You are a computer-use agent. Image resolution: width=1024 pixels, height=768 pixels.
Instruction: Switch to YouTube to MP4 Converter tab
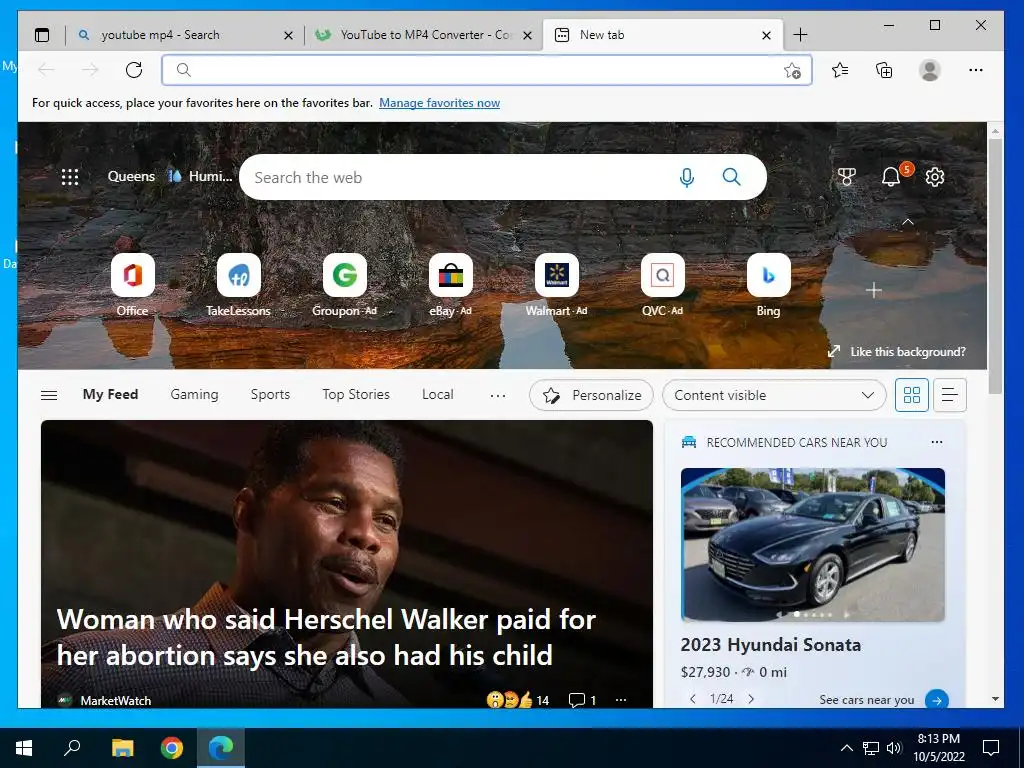(424, 35)
